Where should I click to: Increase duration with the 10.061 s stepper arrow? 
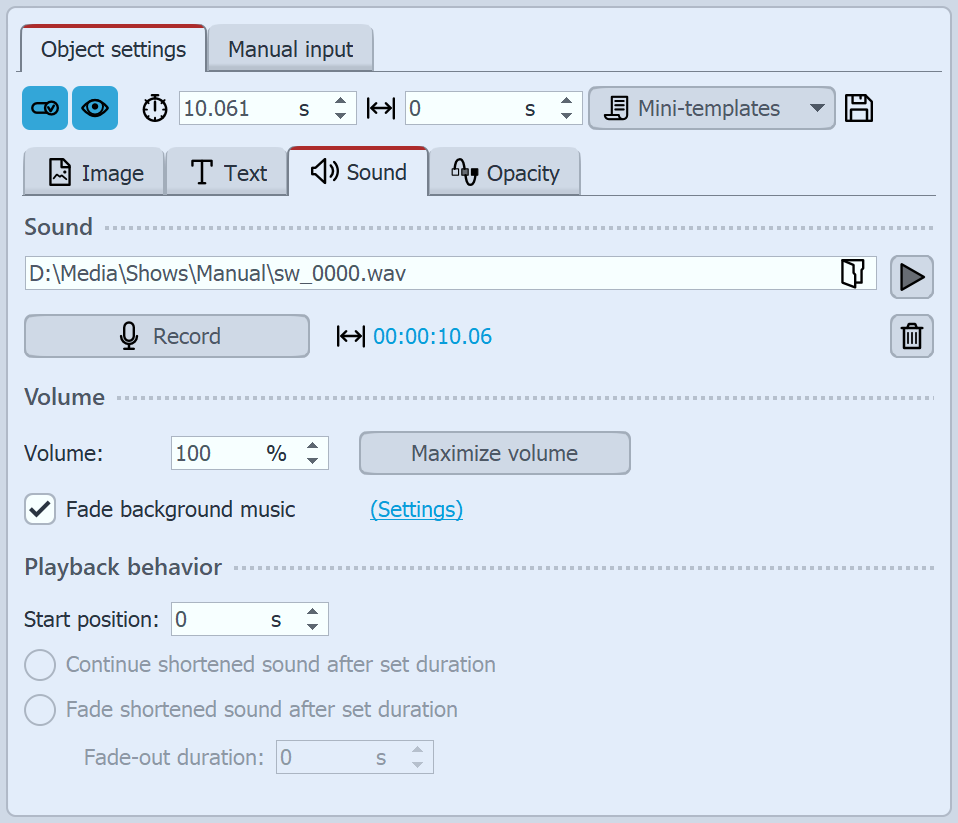click(340, 101)
